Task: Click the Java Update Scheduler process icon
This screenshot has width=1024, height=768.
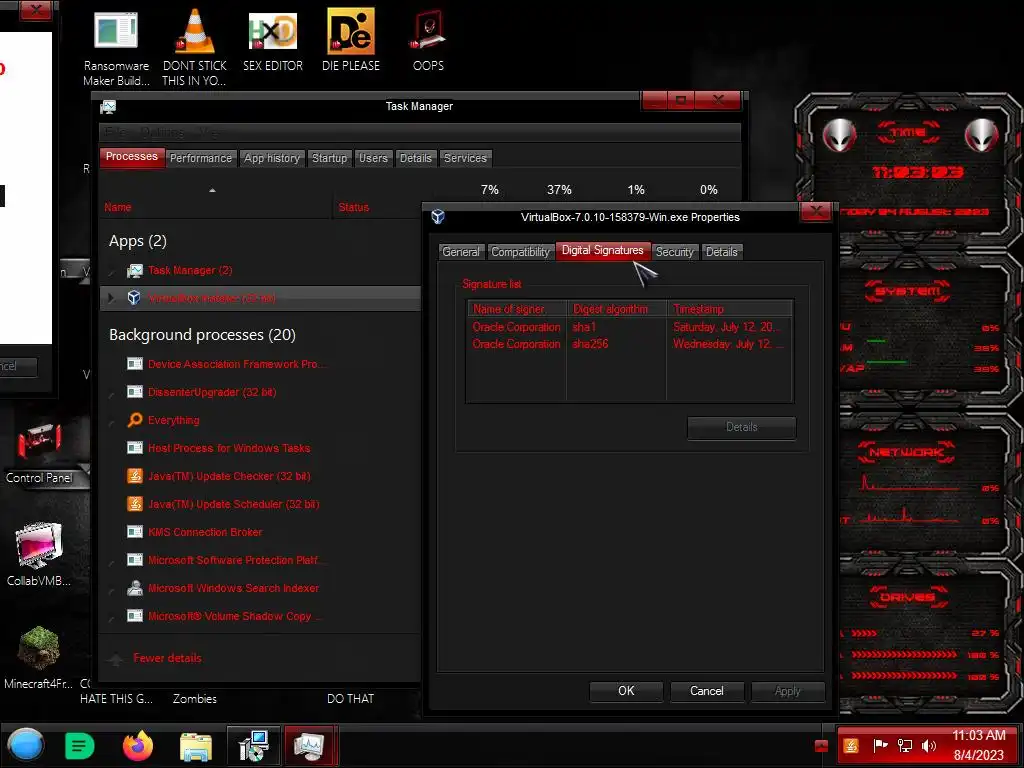Action: (x=135, y=504)
